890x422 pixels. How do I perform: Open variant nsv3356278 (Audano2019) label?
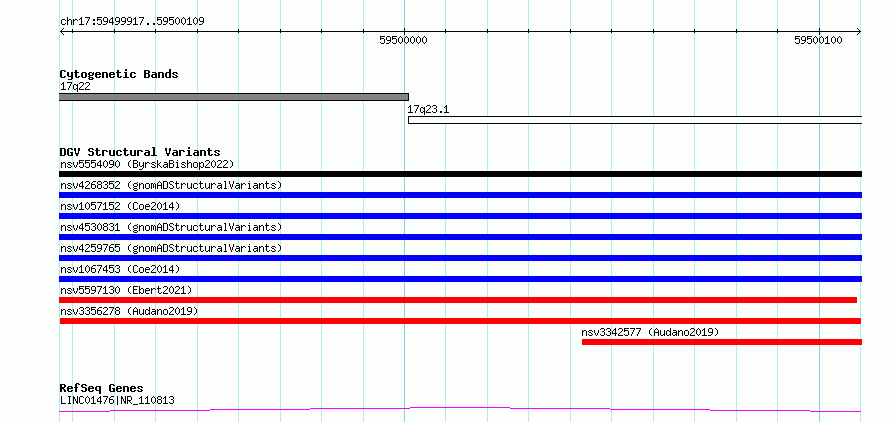pos(129,311)
